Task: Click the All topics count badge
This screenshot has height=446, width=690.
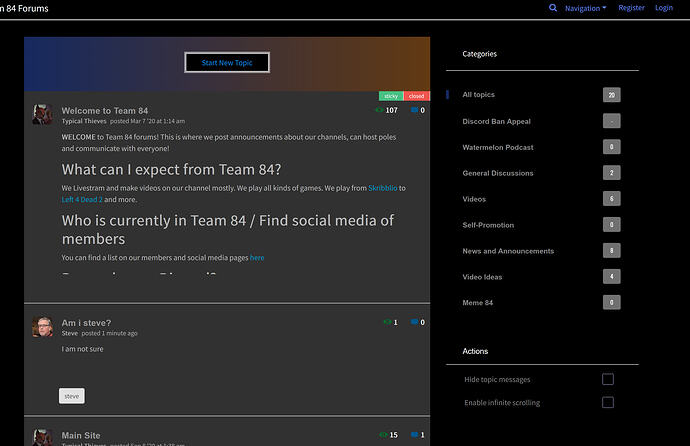Action: [612, 95]
